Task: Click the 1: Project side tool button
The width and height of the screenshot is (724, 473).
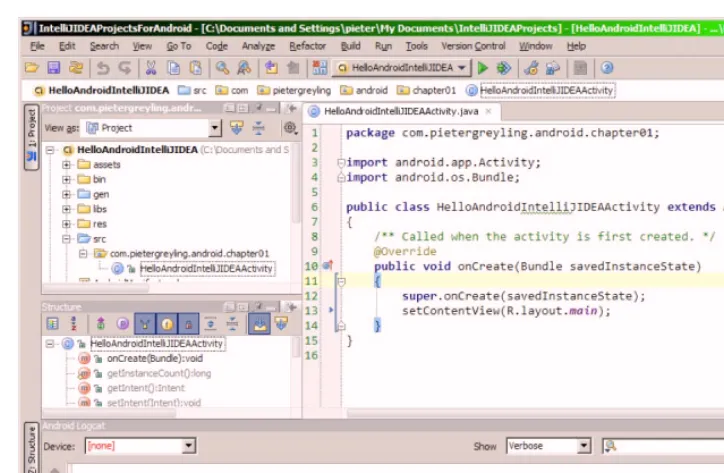Action: coord(31,137)
